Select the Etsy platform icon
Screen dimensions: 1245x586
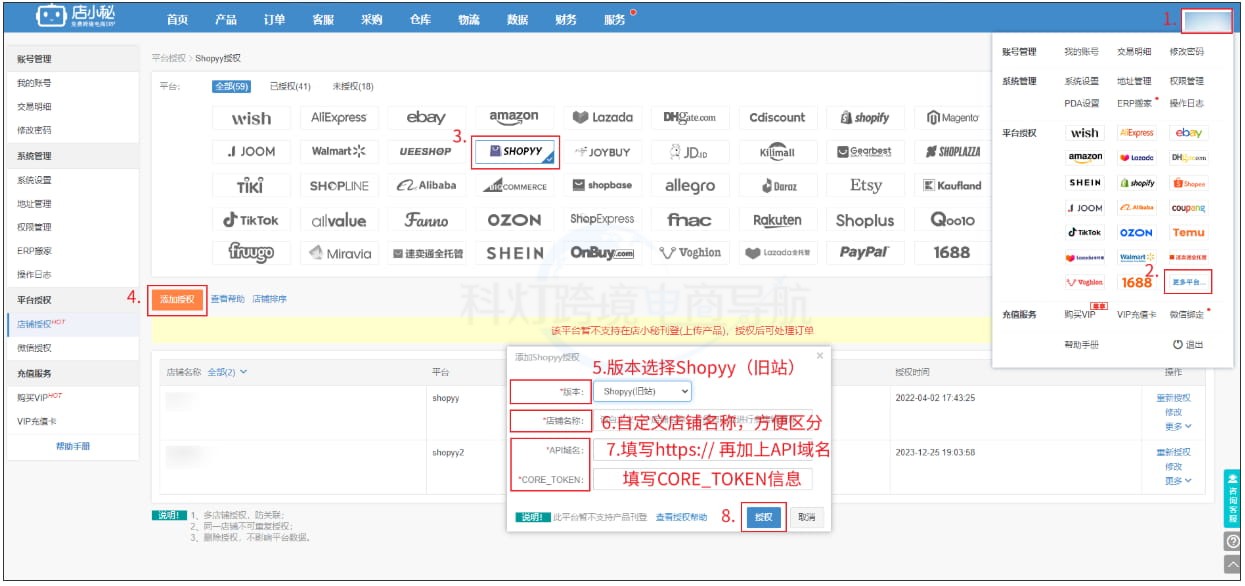tap(865, 185)
